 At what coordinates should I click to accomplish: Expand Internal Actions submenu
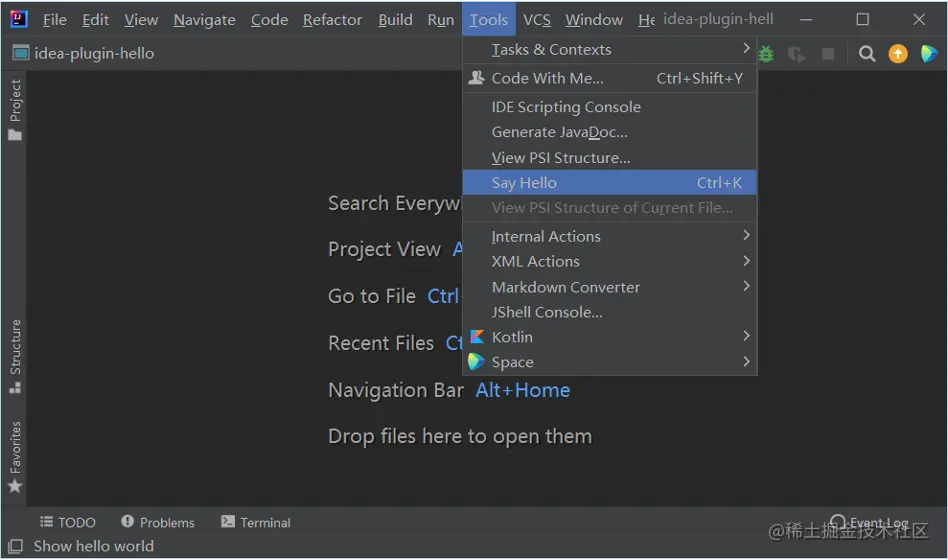(x=609, y=236)
